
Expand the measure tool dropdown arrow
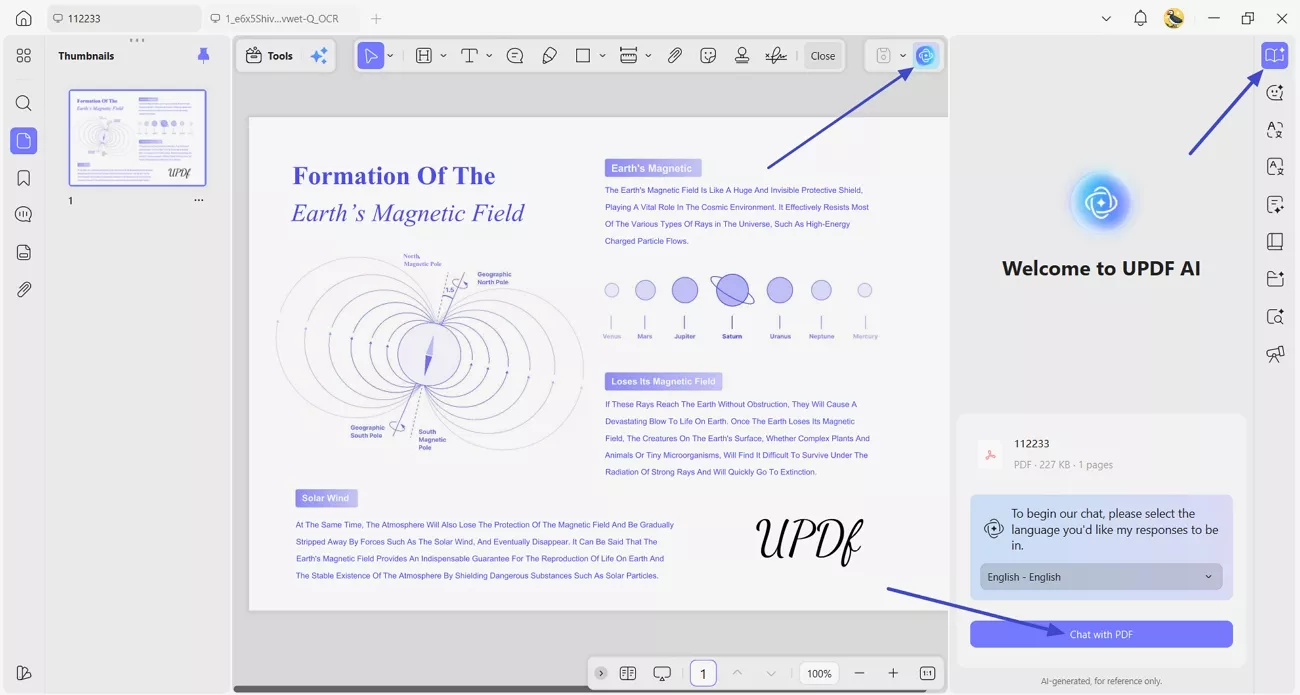point(648,56)
